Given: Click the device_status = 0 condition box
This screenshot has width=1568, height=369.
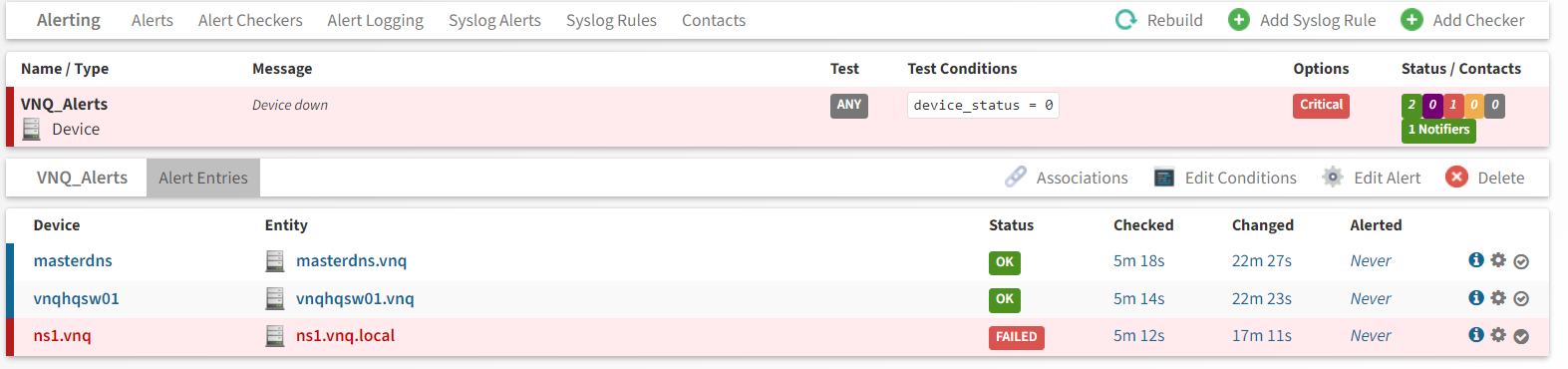Looking at the screenshot, I should pyautogui.click(x=983, y=105).
